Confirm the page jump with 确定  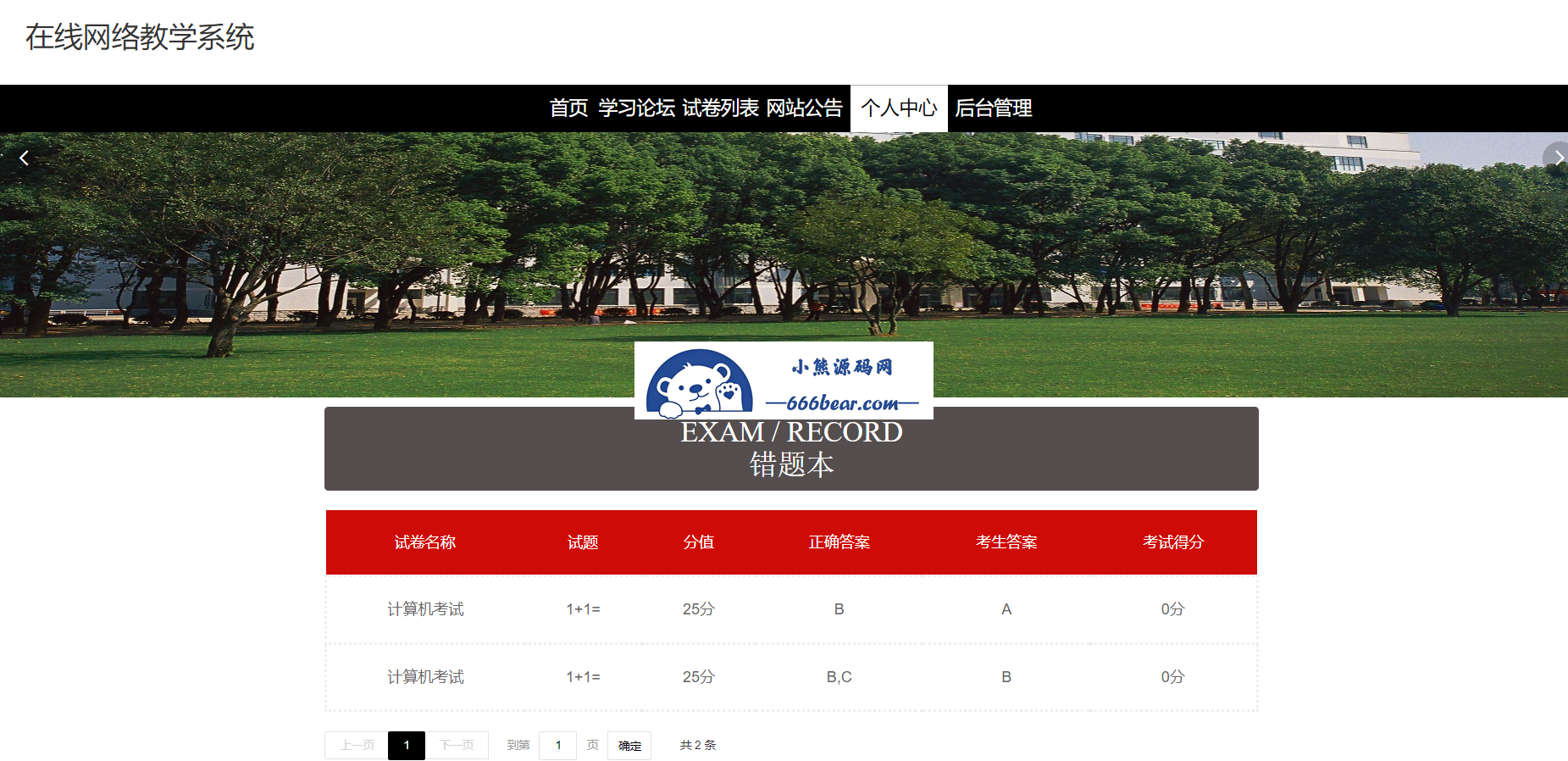[629, 746]
